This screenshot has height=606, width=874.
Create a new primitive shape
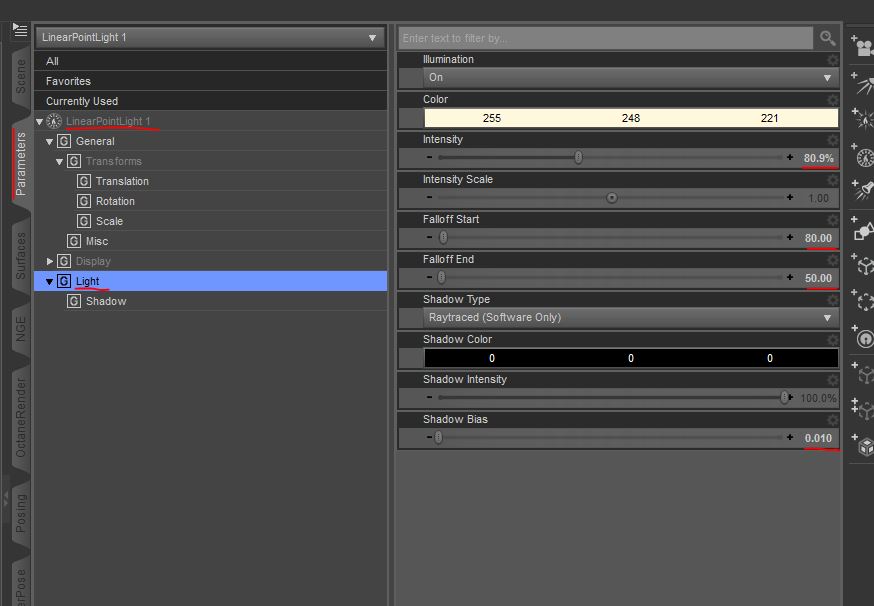[862, 229]
